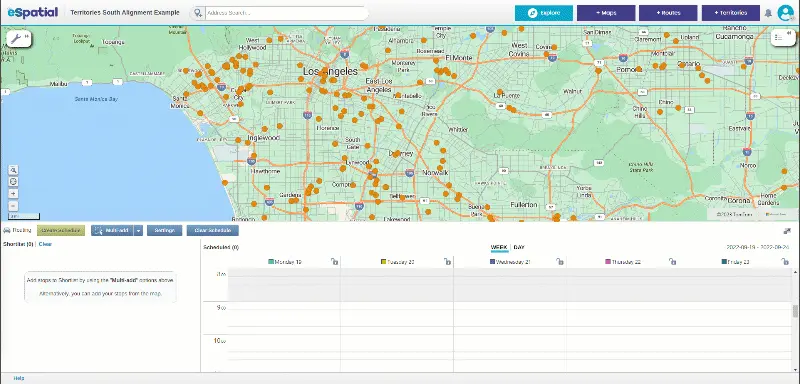Click the Clear shortlist link
The width and height of the screenshot is (800, 384).
(x=45, y=244)
